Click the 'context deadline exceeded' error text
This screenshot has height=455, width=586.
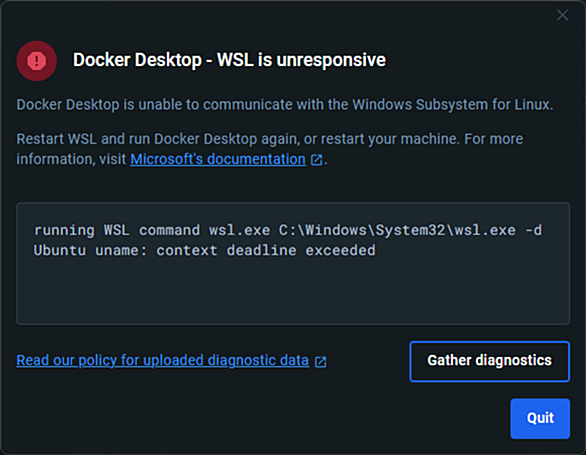click(266, 250)
